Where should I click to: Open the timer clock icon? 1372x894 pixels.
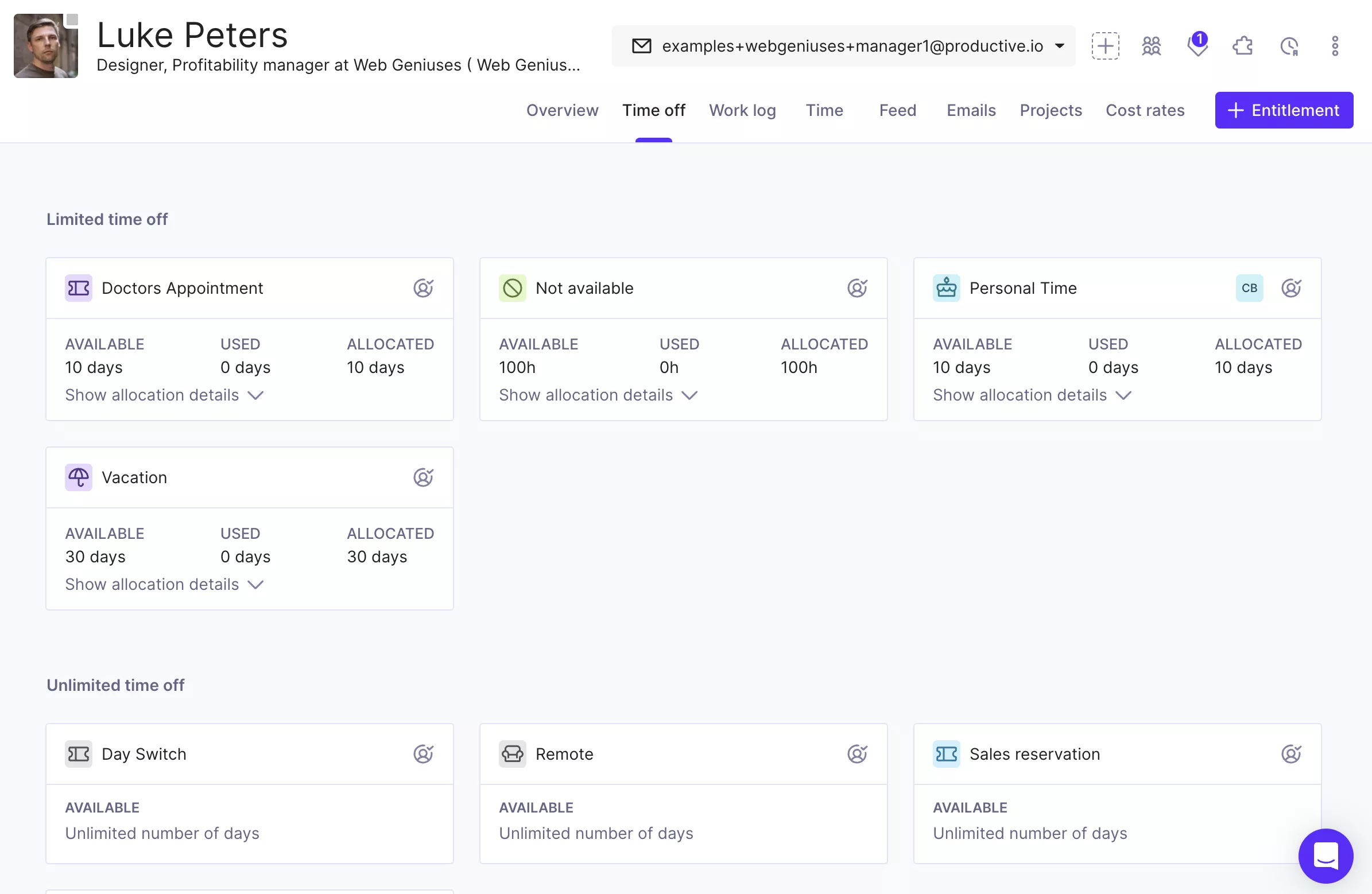coord(1289,45)
